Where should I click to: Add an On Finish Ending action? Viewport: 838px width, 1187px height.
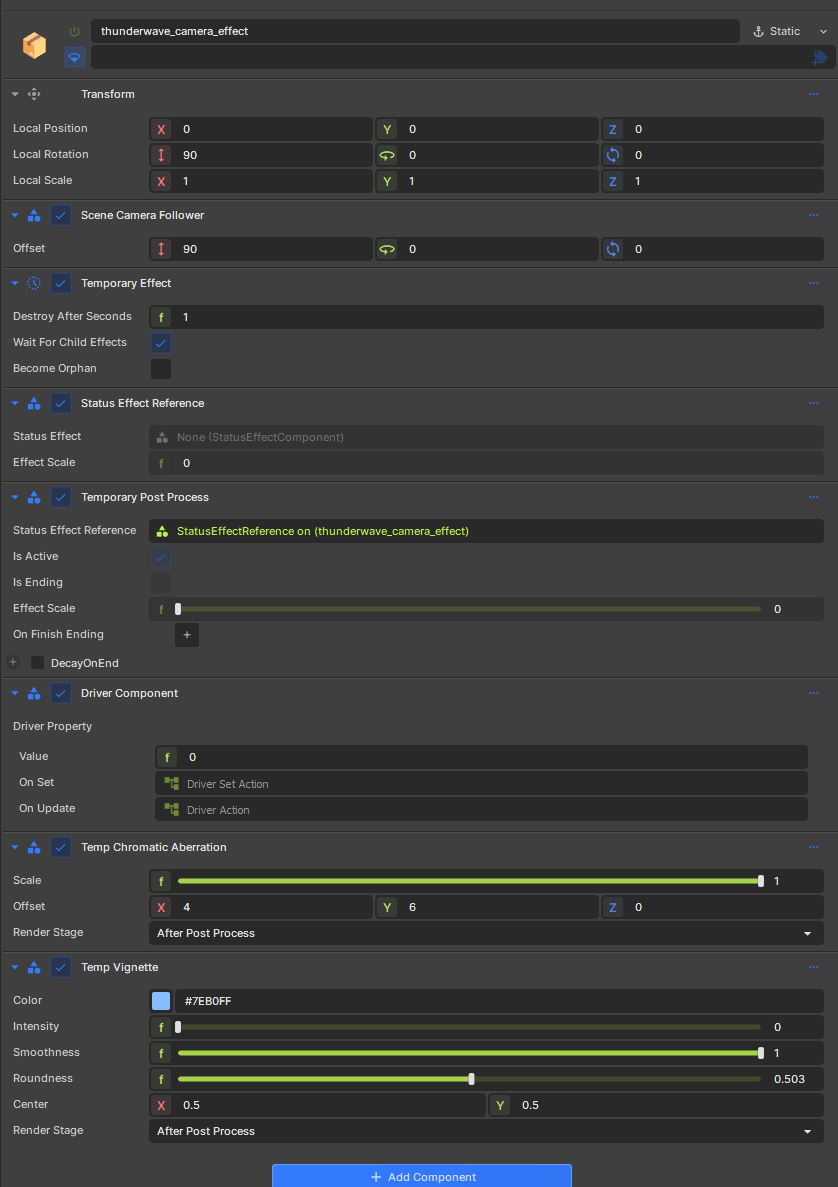[x=187, y=634]
